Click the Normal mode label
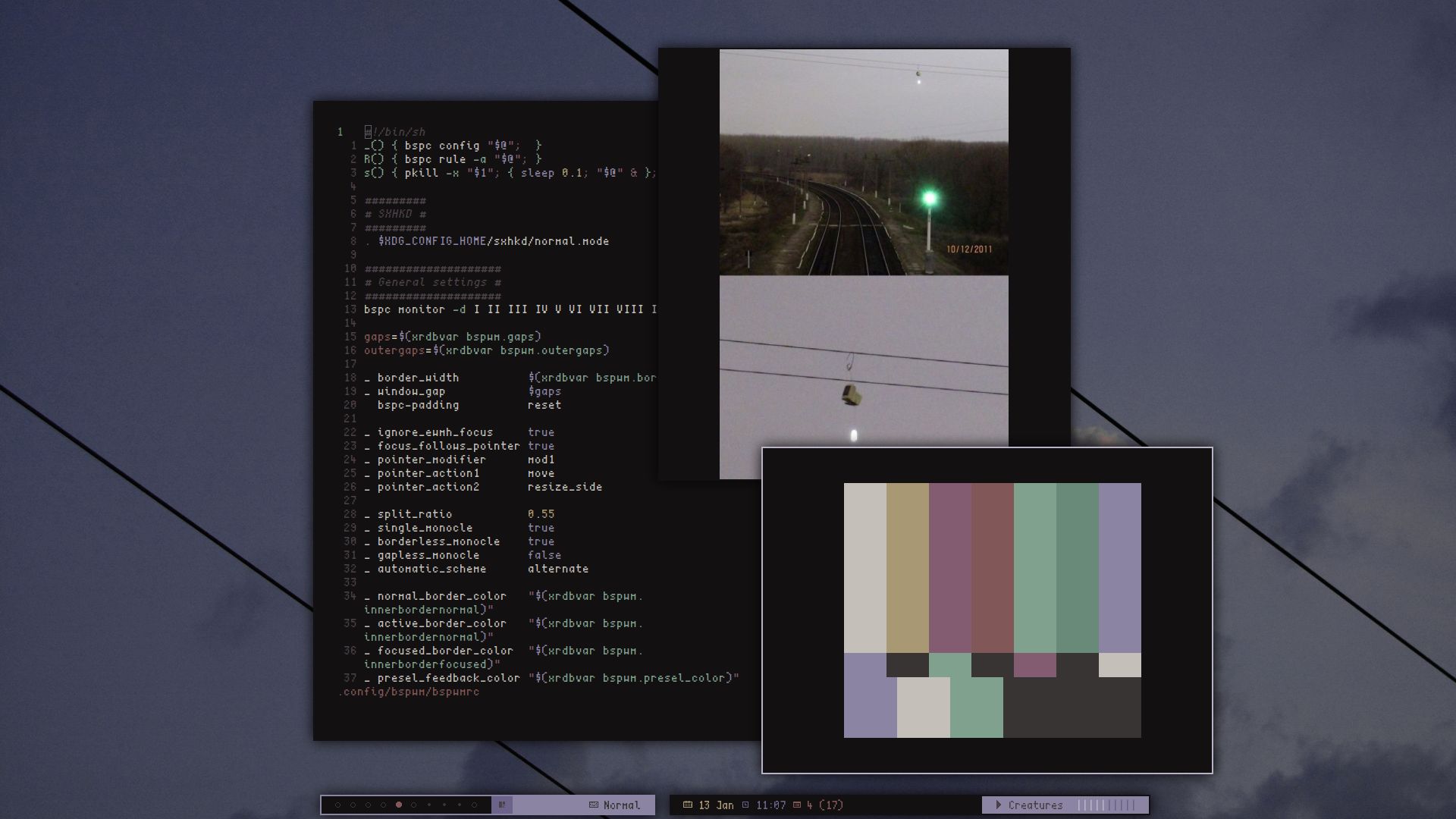The image size is (1456, 819). click(621, 805)
